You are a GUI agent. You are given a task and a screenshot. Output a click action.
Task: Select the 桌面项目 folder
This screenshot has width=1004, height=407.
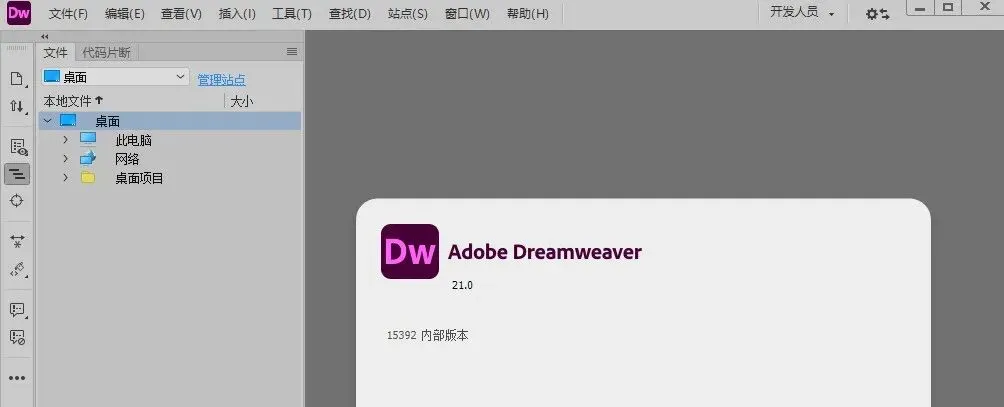[139, 178]
